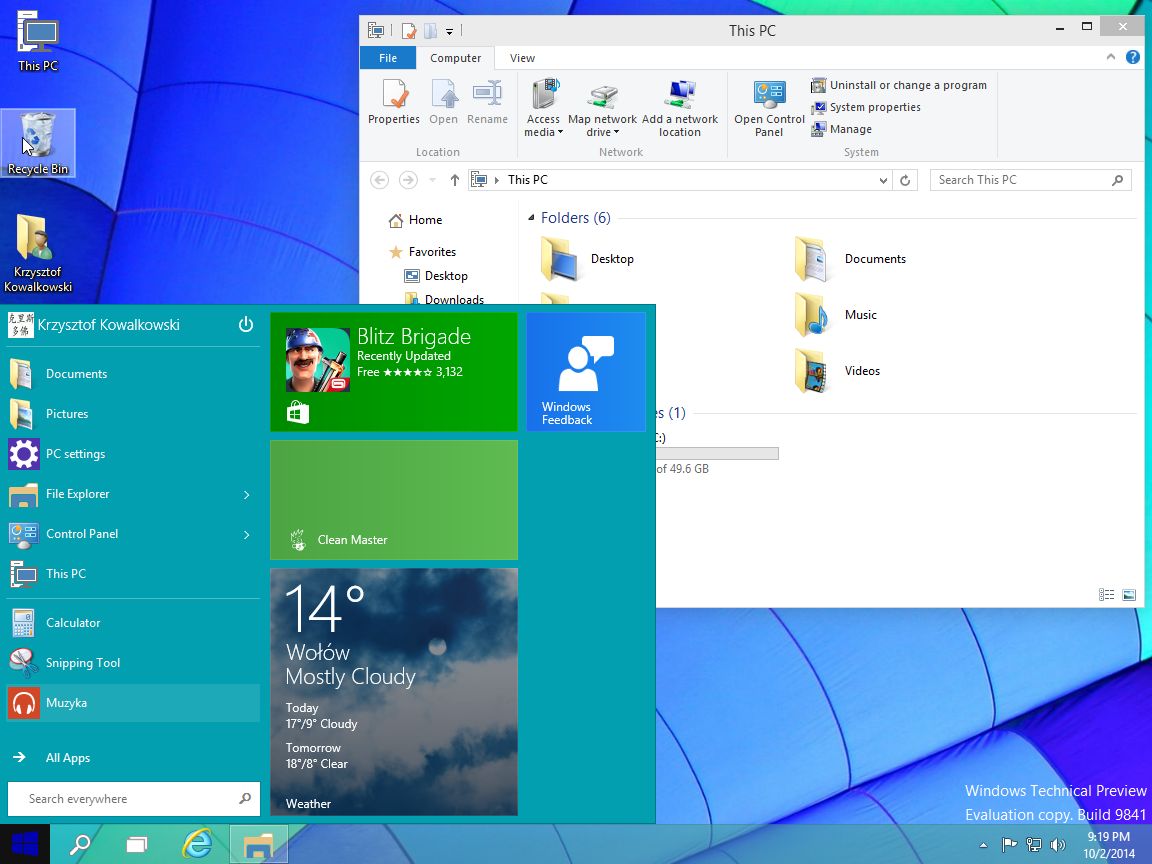Launch Muzyka from Start menu
The image size is (1152, 864).
tap(133, 703)
